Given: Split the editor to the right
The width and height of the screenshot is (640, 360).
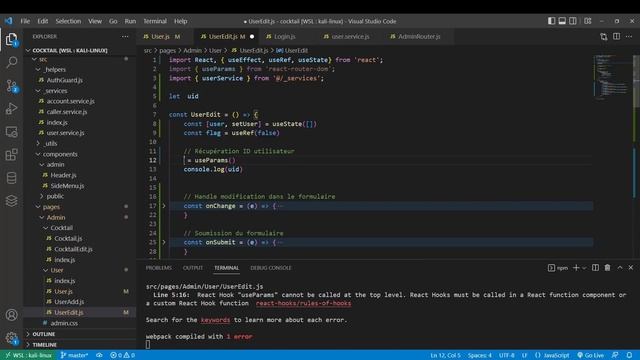Looking at the screenshot, I should coord(616,37).
